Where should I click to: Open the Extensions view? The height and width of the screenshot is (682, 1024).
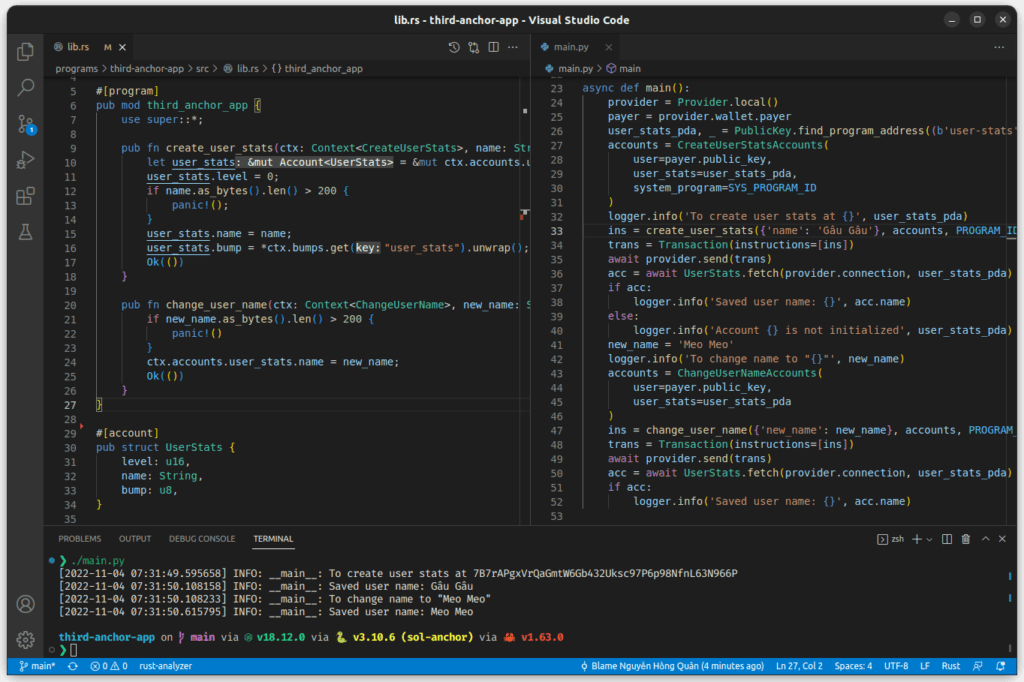click(x=26, y=196)
